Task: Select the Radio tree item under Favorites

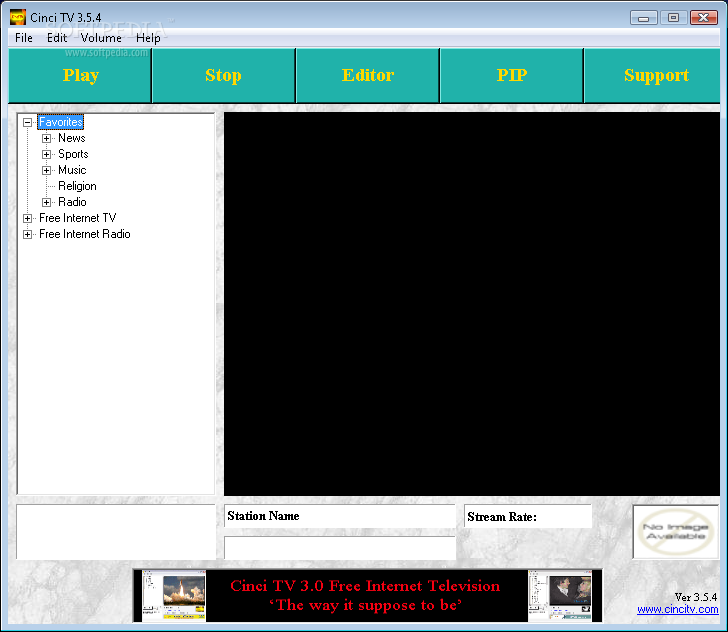Action: 72,202
